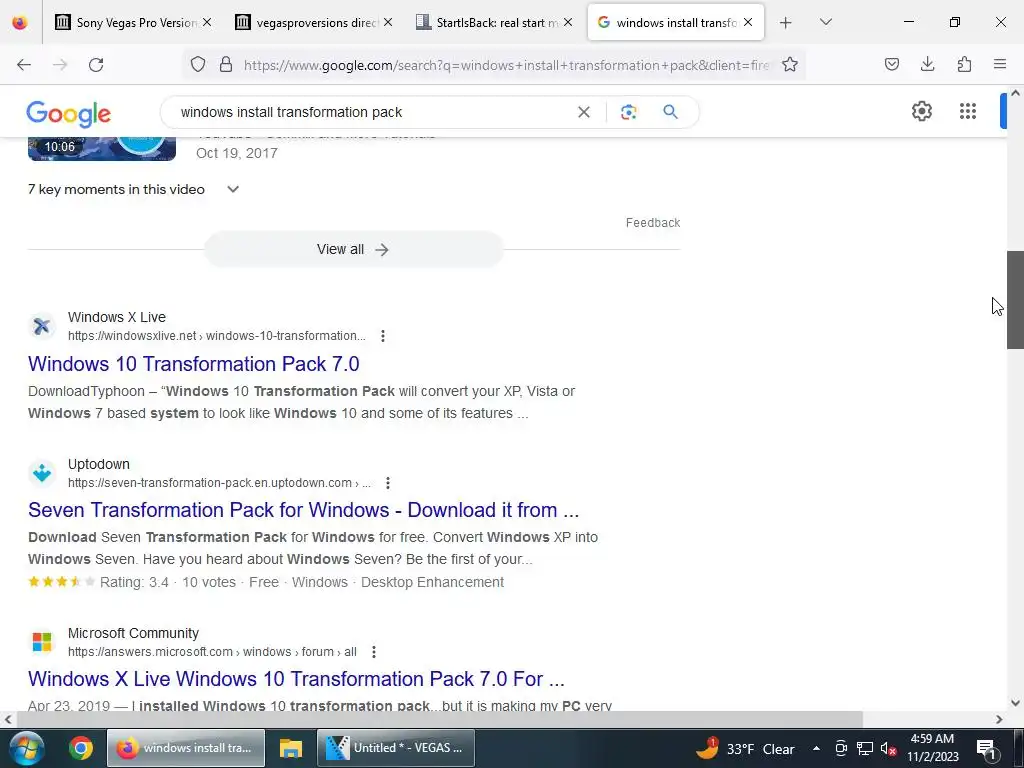
Task: Open the notification center icon
Action: coord(985,749)
